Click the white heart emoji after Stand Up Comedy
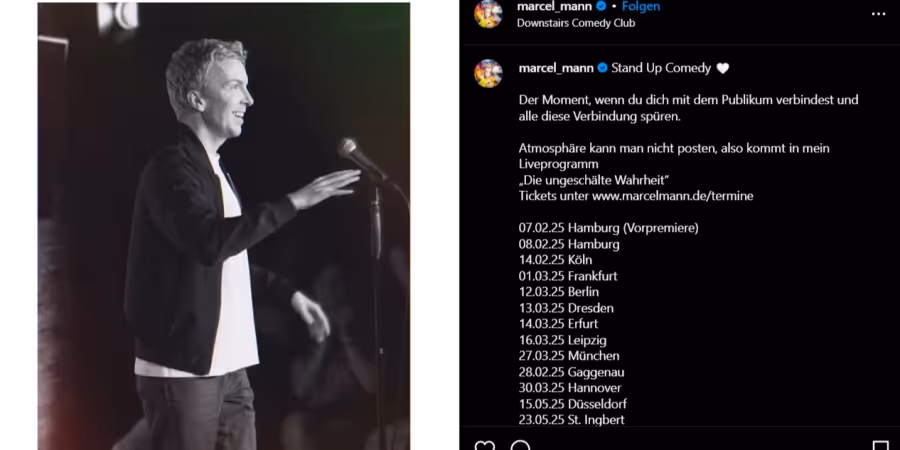The width and height of the screenshot is (900, 450). (723, 68)
